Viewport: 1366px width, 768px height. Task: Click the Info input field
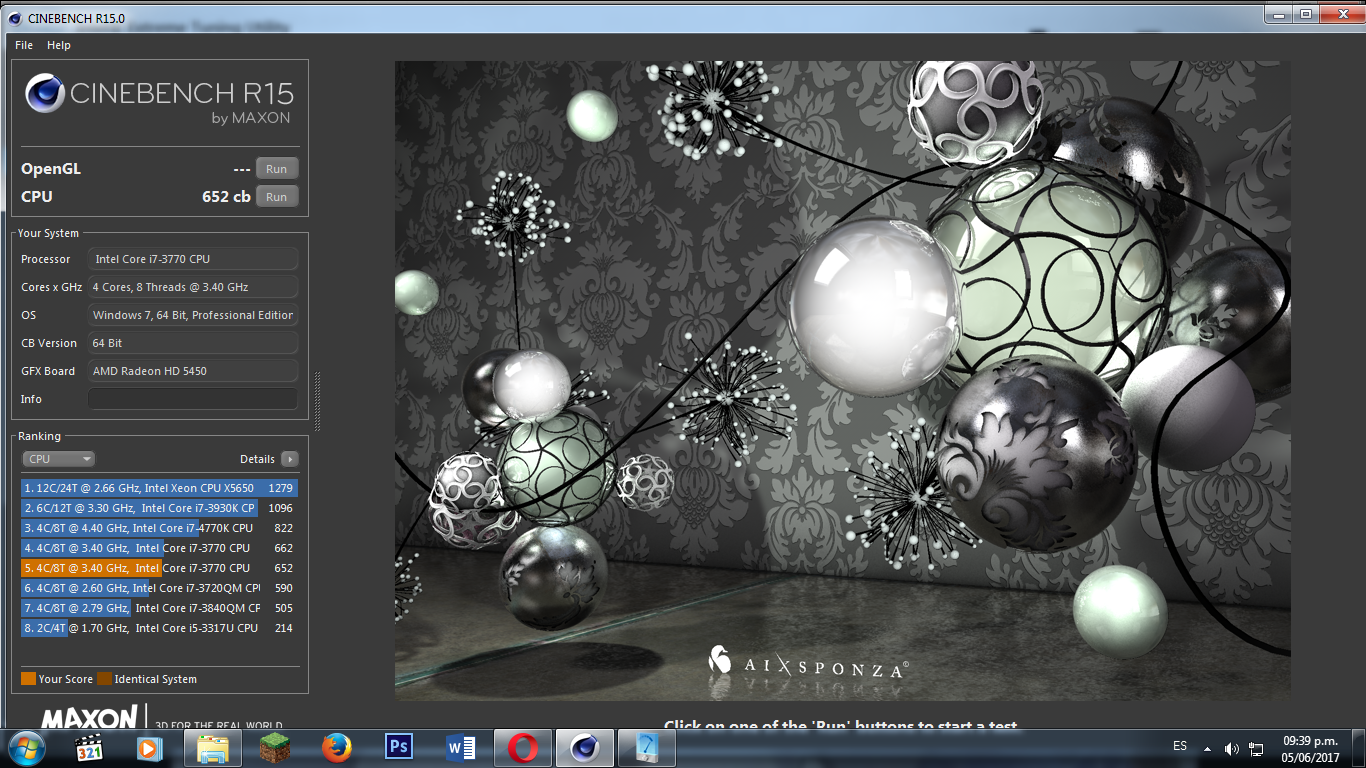[193, 399]
